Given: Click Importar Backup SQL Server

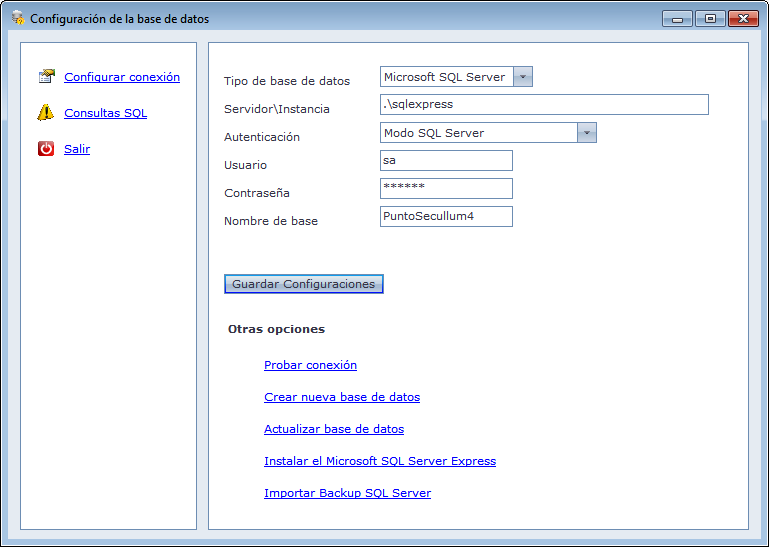Looking at the screenshot, I should [347, 493].
